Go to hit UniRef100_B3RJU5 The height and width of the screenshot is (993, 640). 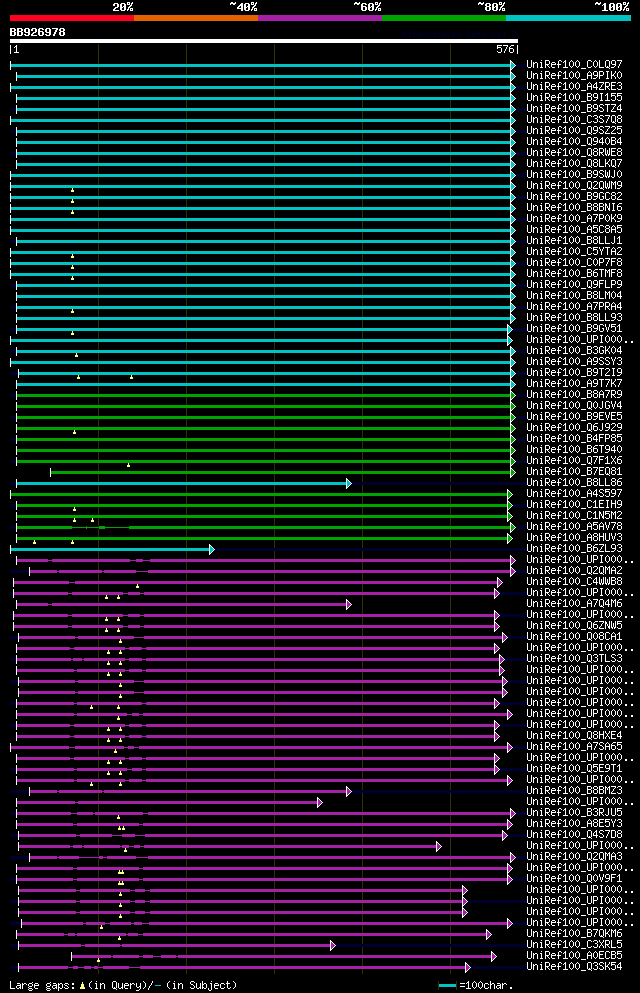pos(574,813)
